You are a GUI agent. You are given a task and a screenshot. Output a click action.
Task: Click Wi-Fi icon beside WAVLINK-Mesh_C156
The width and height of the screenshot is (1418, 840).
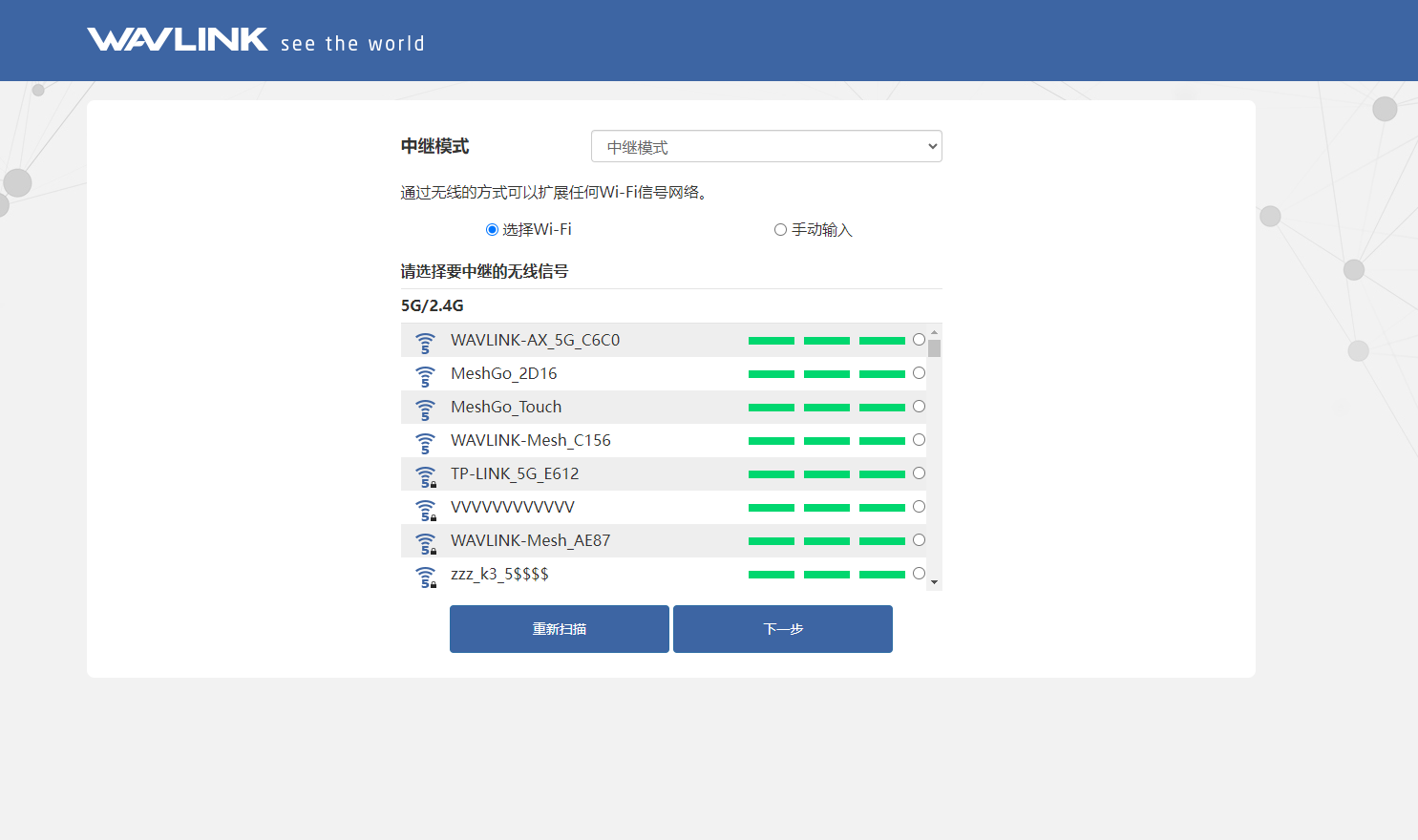425,442
